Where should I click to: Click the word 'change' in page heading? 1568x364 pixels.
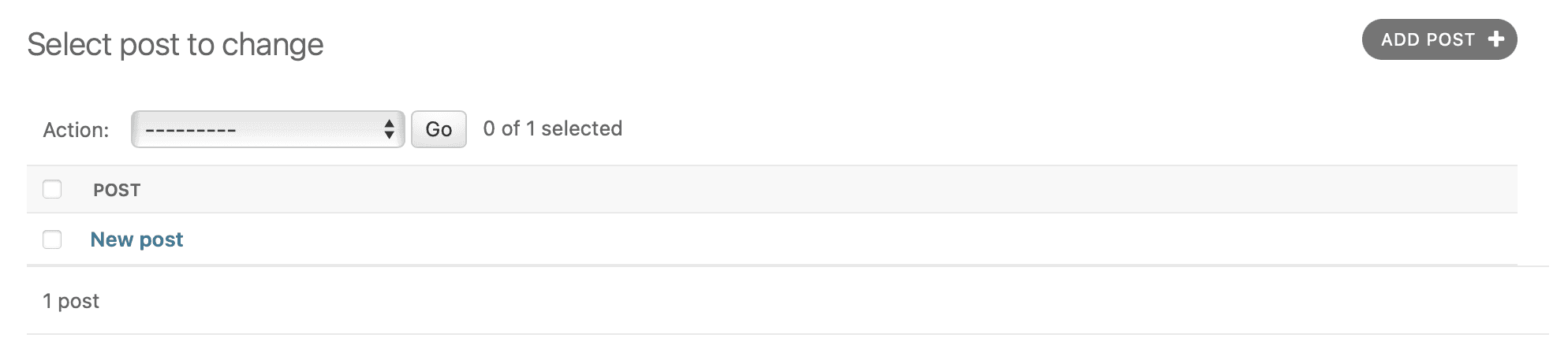click(x=272, y=45)
